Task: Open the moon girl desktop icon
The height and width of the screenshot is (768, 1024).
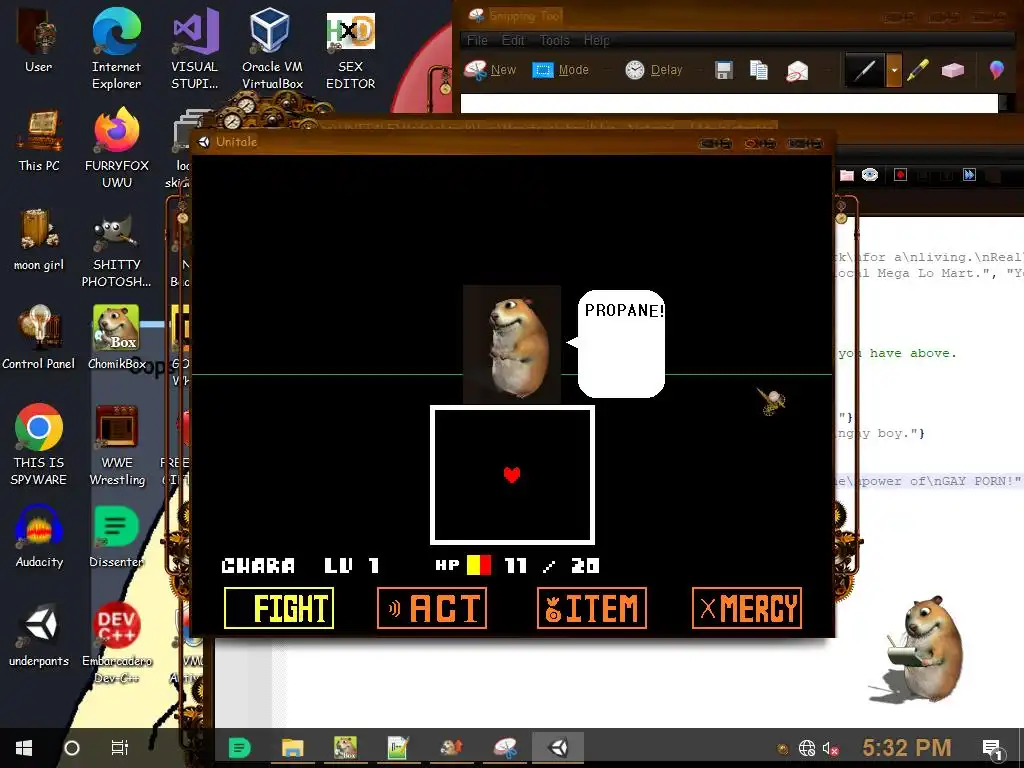Action: [x=39, y=240]
